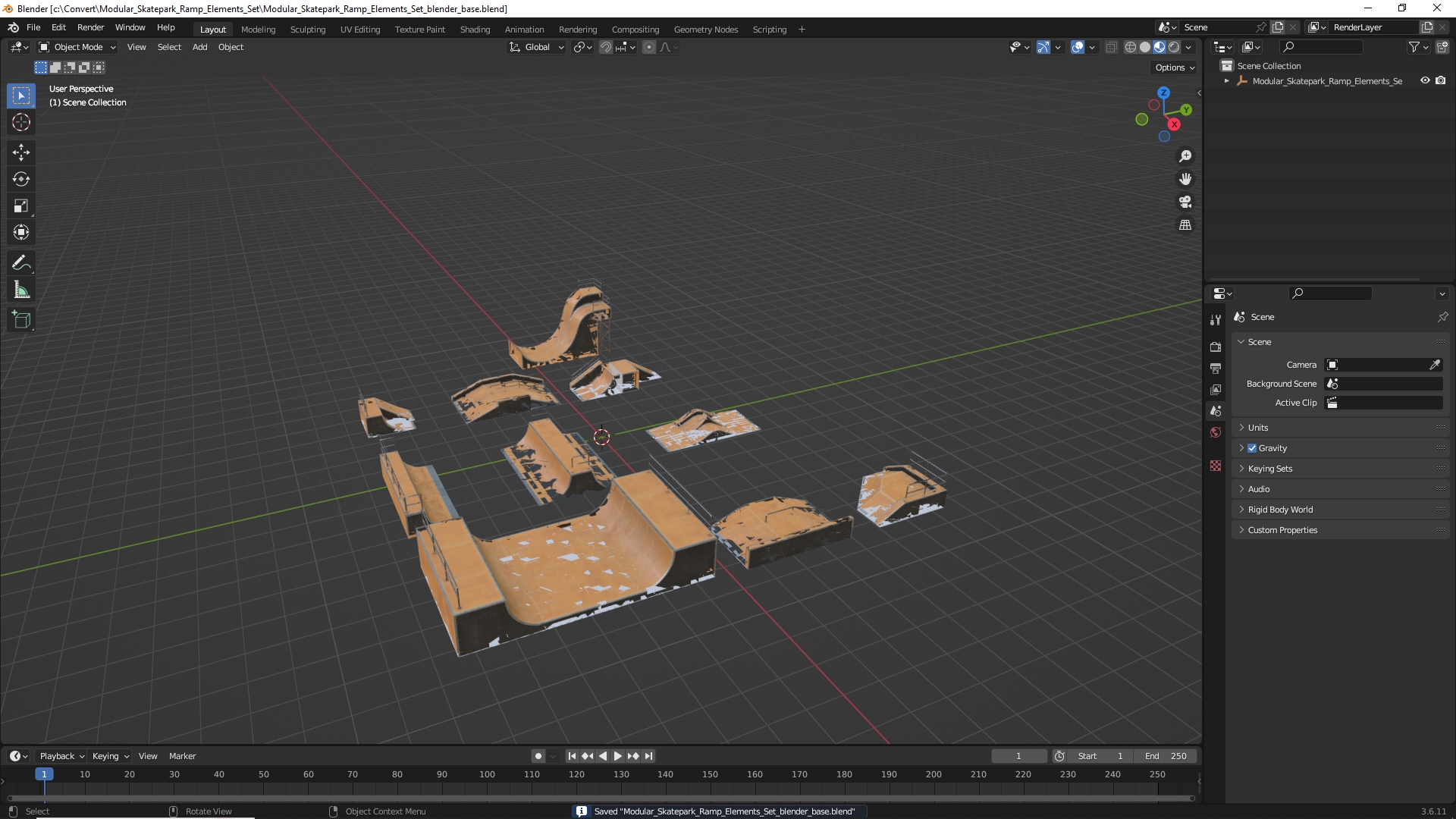This screenshot has height=819, width=1456.
Task: Toggle X-ray mode
Action: (x=1111, y=47)
